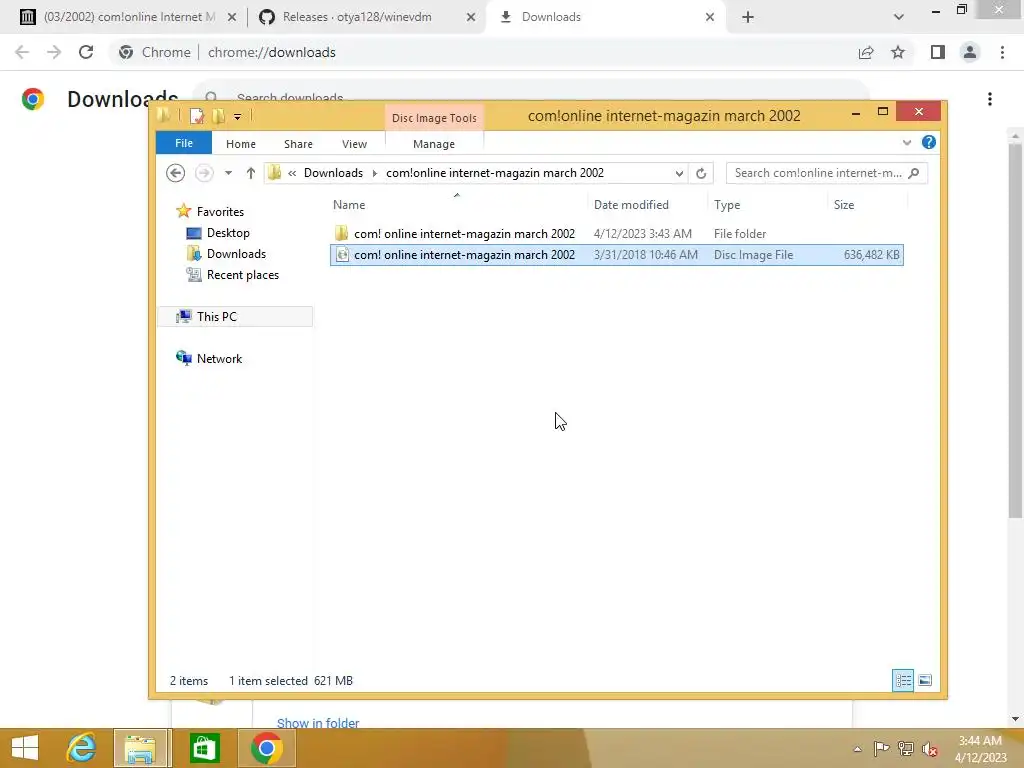Open the Share ribbon tab
The width and height of the screenshot is (1024, 768).
pos(298,144)
